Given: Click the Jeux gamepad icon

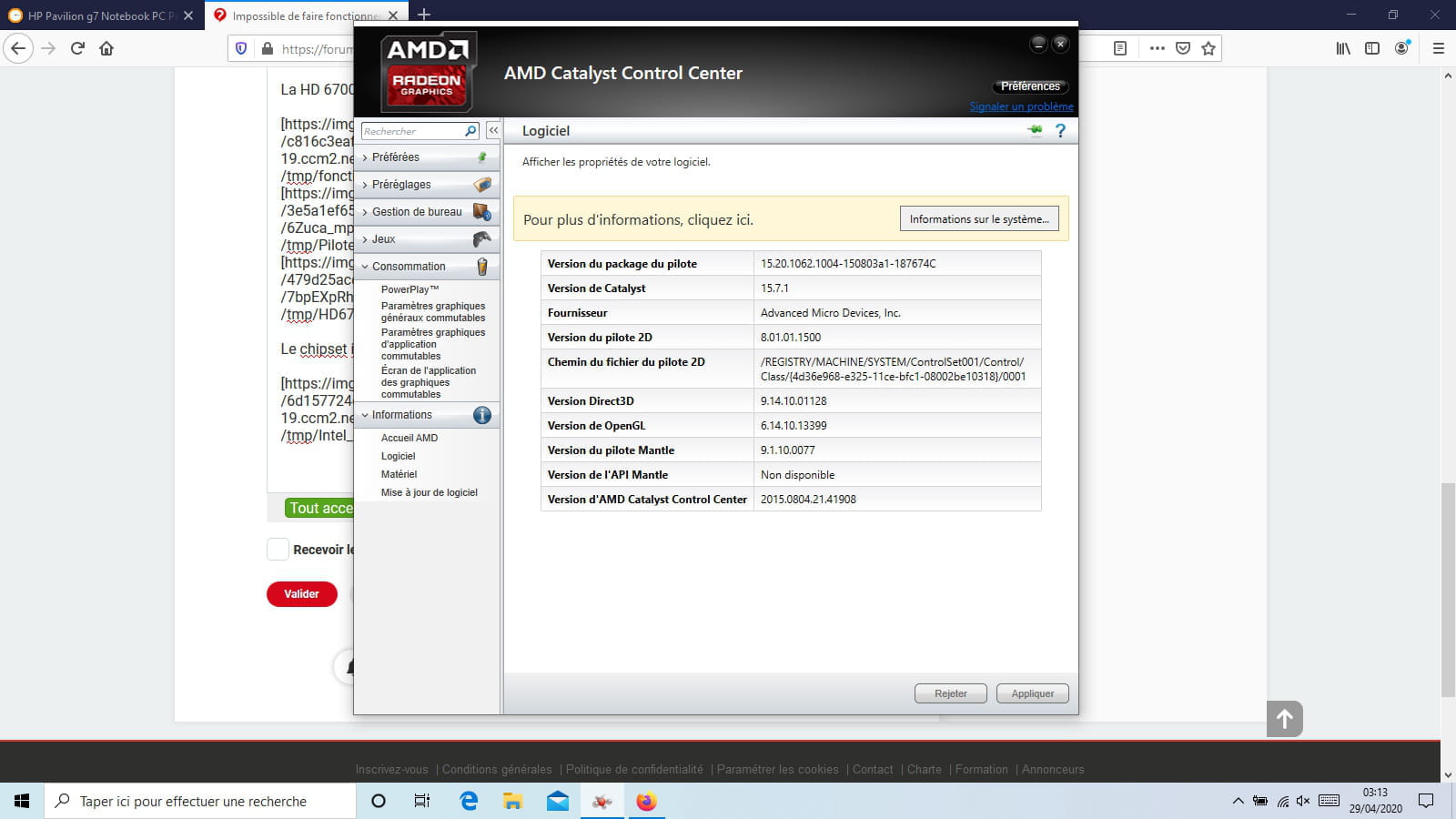Looking at the screenshot, I should pos(482,239).
